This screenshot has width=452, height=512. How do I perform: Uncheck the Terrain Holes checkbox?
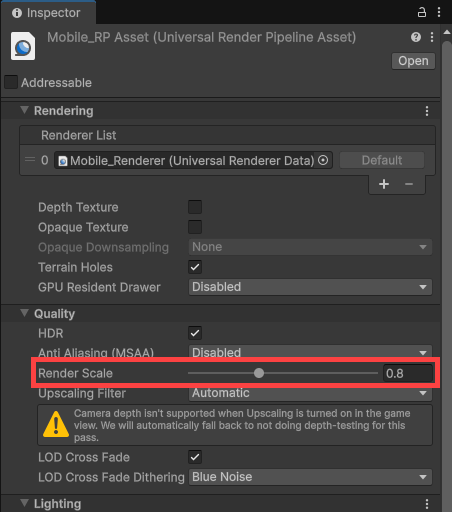tap(195, 267)
